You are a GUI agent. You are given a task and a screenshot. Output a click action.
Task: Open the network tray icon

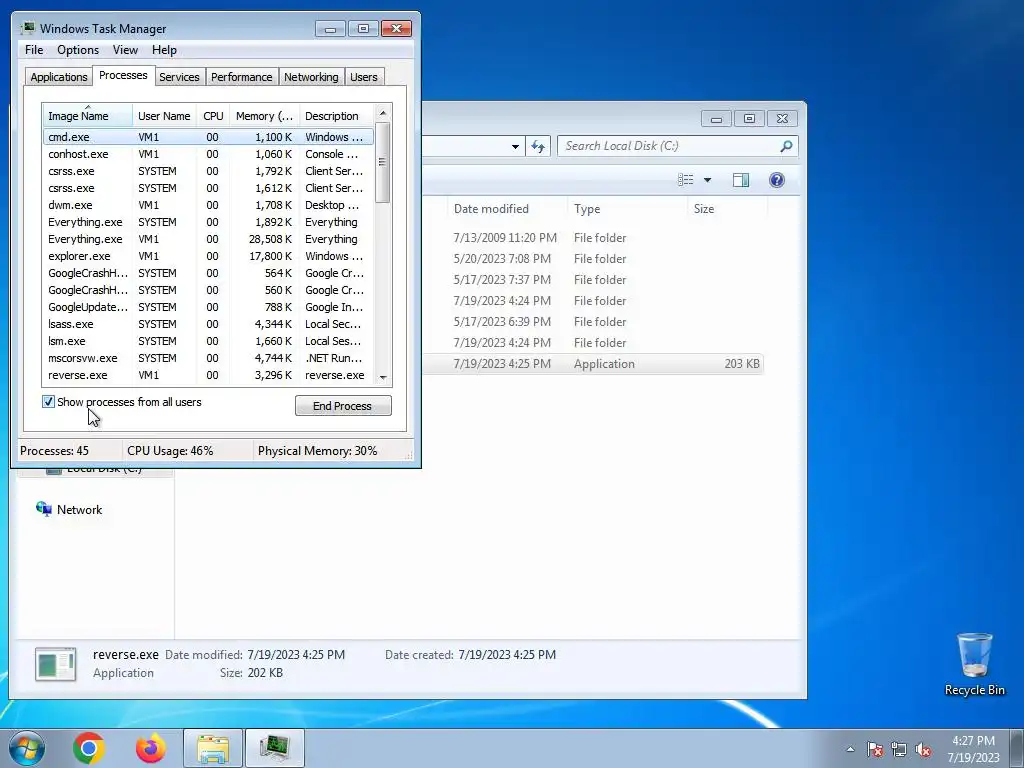(x=899, y=749)
